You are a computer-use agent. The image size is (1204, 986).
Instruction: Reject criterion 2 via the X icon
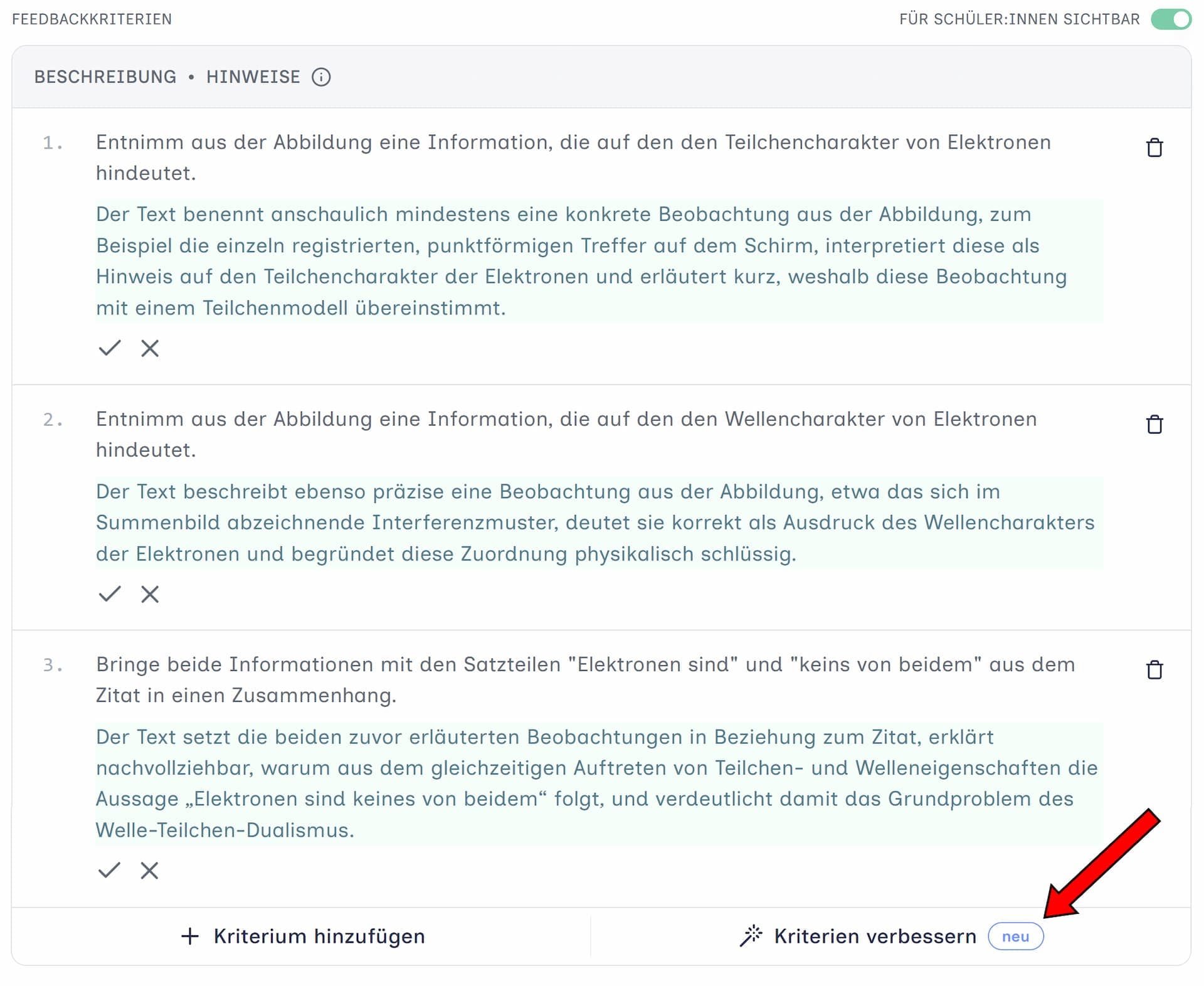click(x=150, y=594)
